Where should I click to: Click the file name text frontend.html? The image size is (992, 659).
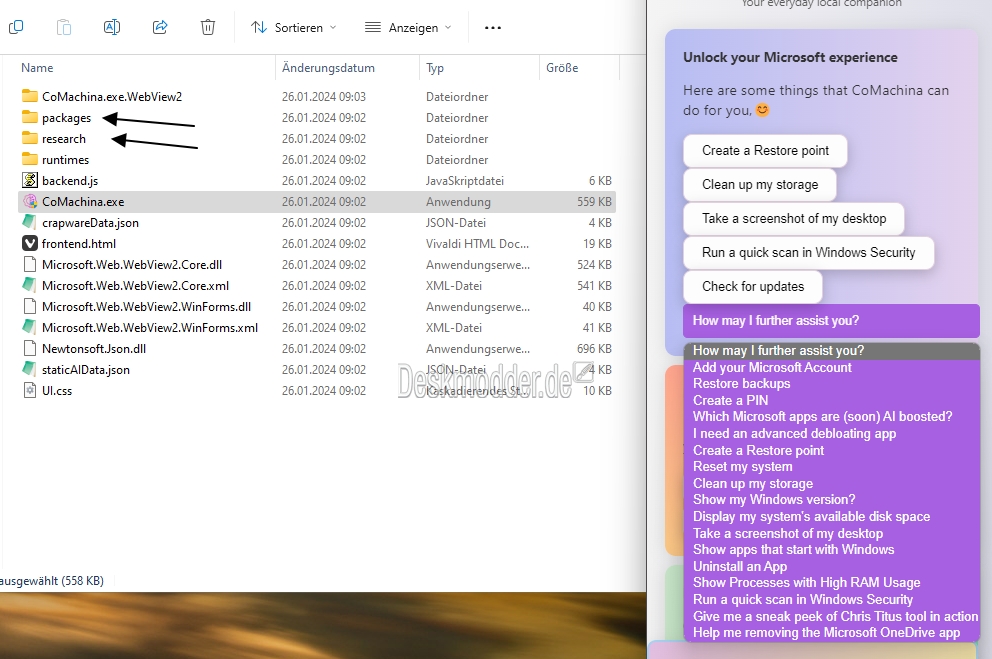pyautogui.click(x=79, y=243)
